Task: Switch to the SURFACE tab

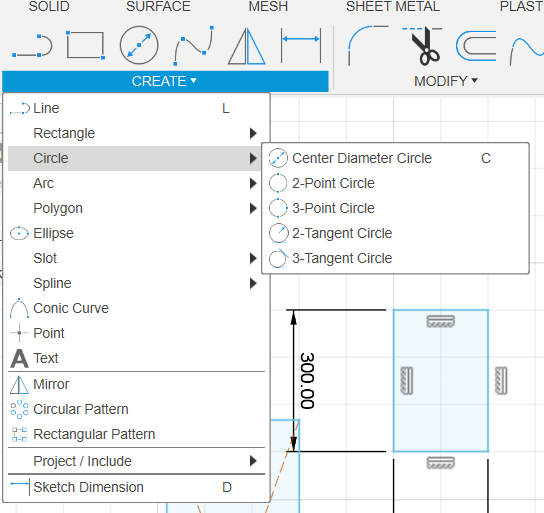Action: [158, 6]
